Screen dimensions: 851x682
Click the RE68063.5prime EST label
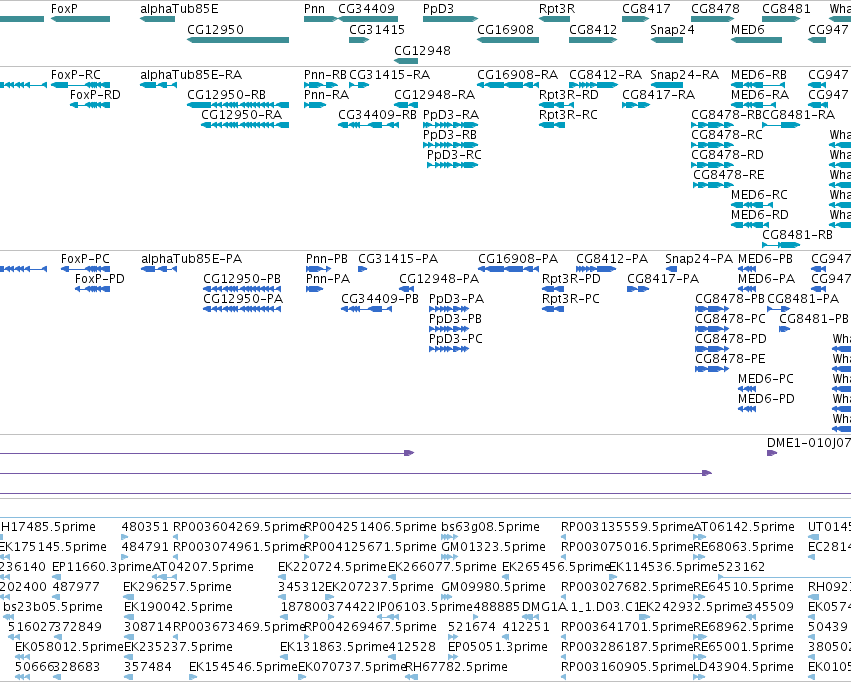744,546
